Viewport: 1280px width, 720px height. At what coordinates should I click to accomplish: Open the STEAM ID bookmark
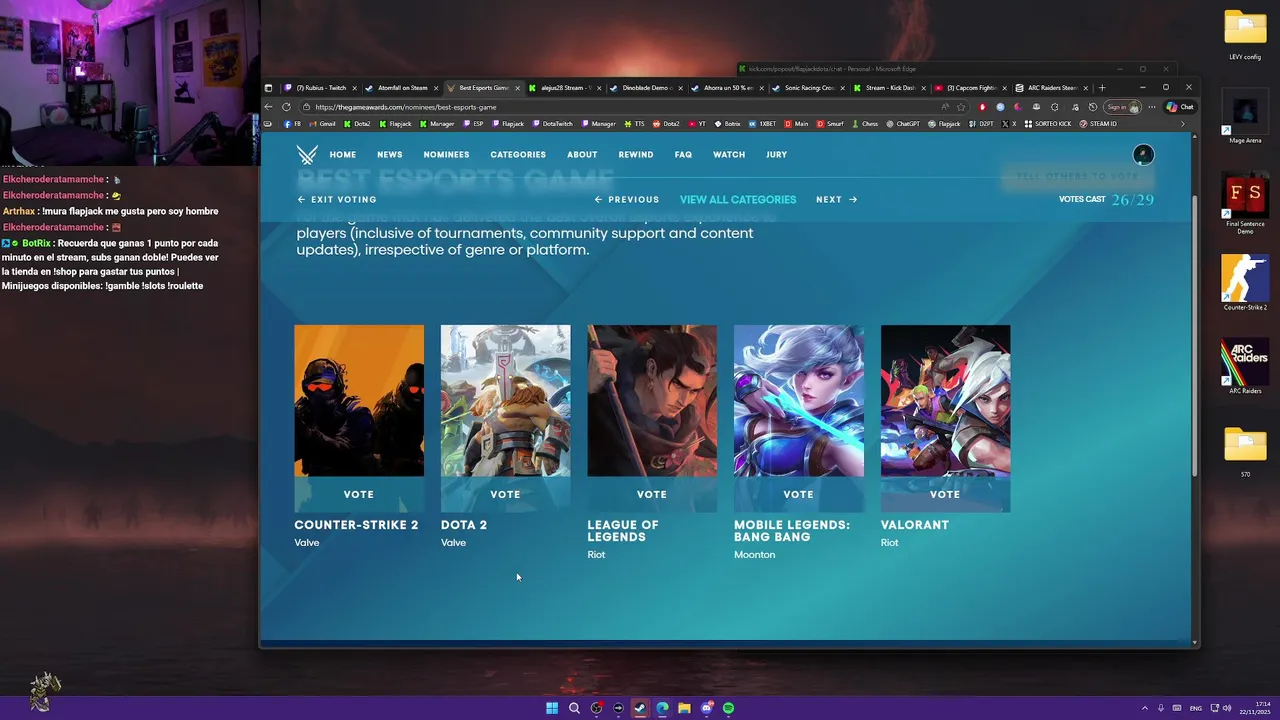1098,124
